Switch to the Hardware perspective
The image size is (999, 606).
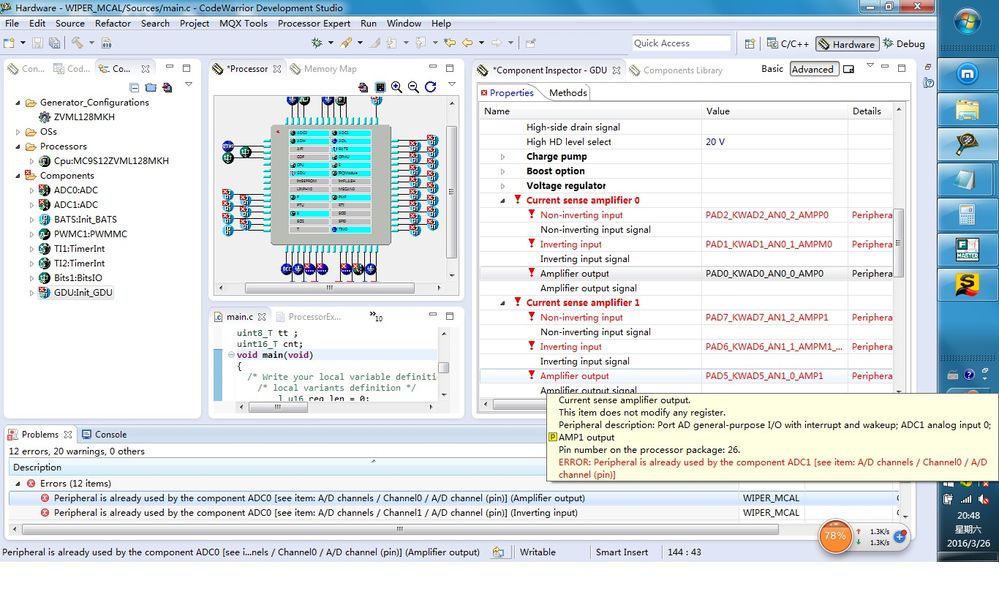tap(847, 43)
